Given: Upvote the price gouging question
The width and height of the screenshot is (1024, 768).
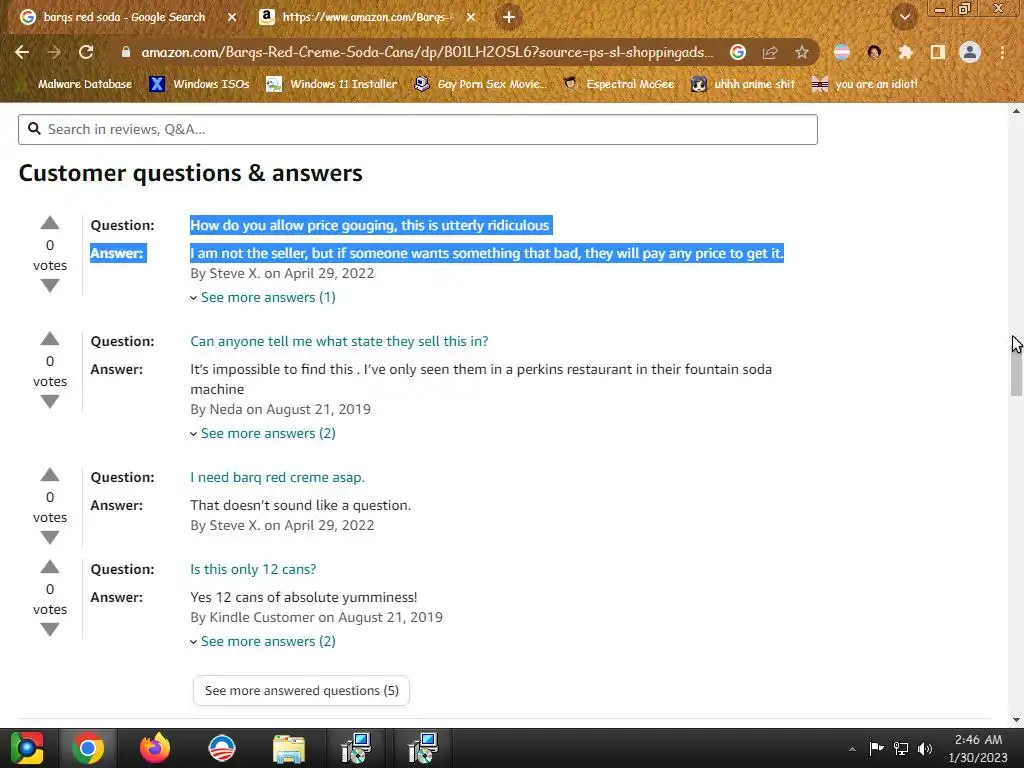Looking at the screenshot, I should tap(50, 223).
